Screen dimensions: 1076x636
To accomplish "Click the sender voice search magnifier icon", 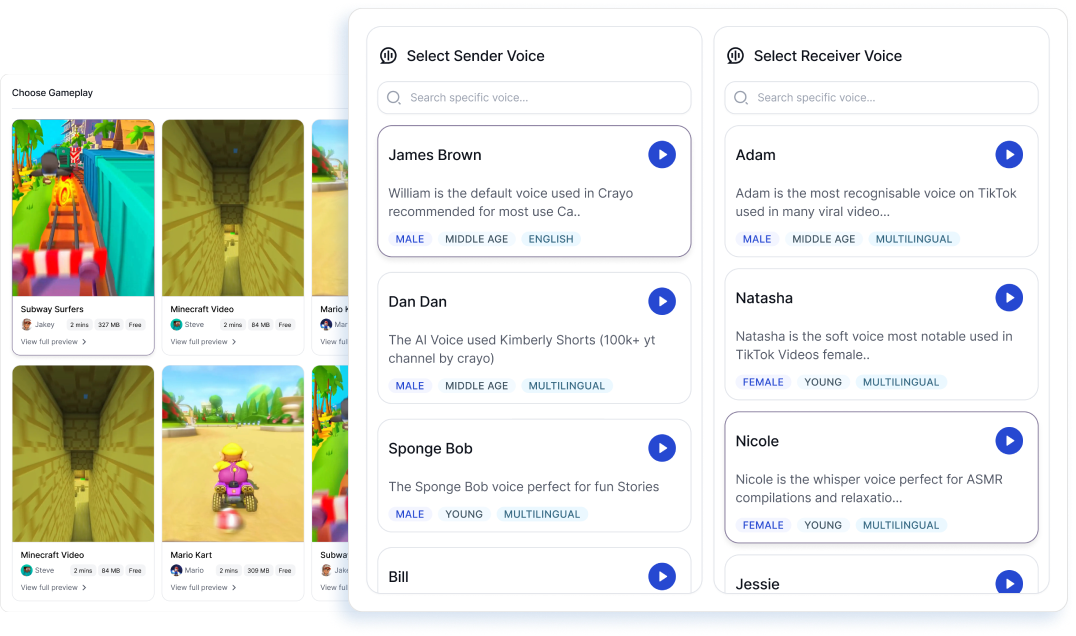I will click(394, 97).
